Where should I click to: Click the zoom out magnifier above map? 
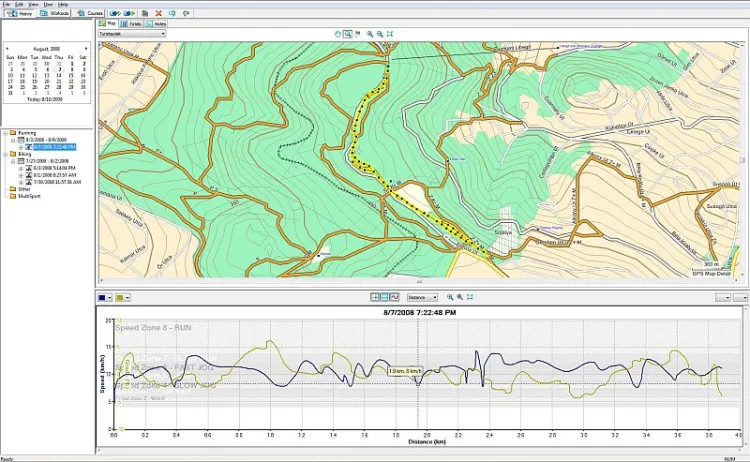(x=380, y=34)
